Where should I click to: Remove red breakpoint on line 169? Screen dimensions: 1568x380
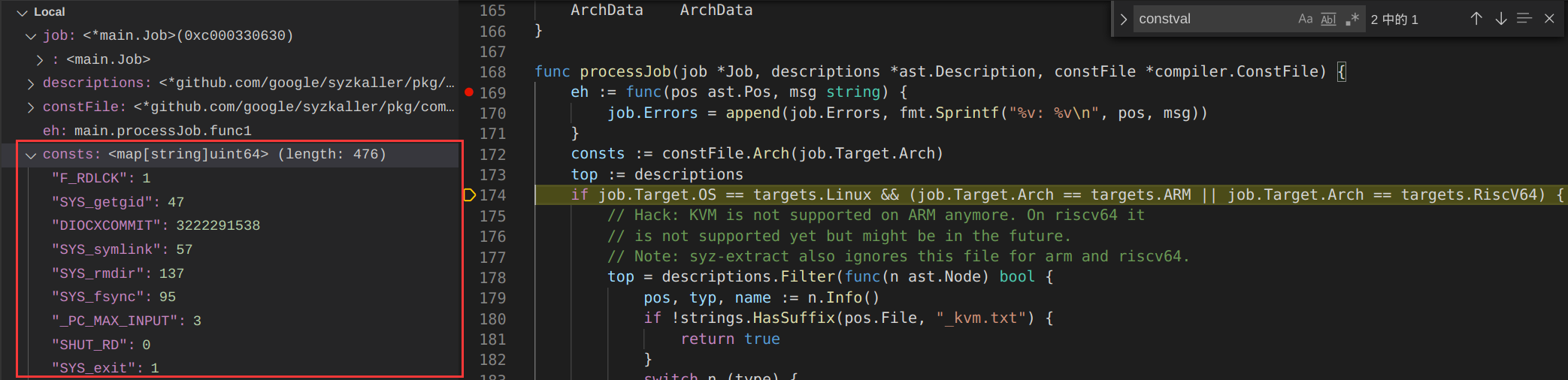(469, 92)
